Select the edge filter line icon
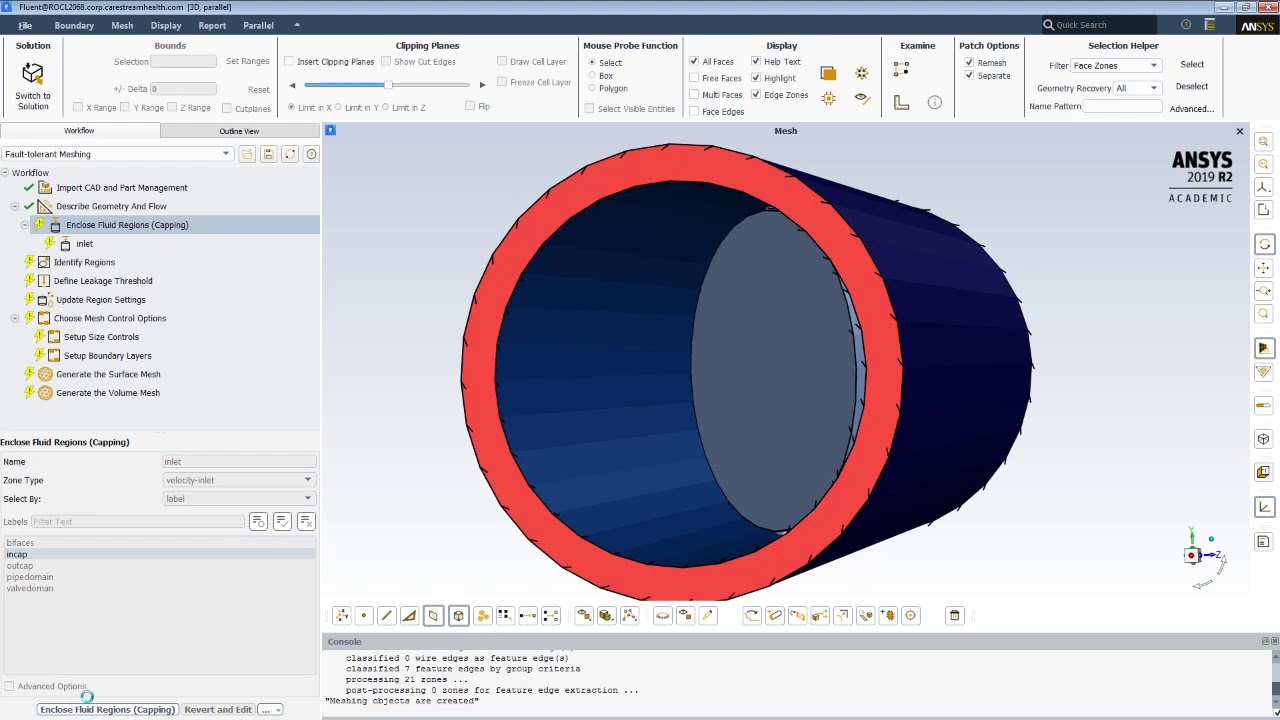Viewport: 1280px width, 720px height. 386,615
